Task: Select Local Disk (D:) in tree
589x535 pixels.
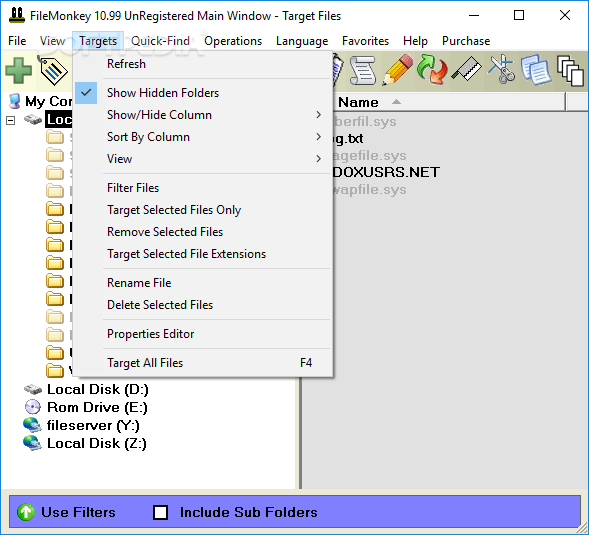Action: point(98,389)
